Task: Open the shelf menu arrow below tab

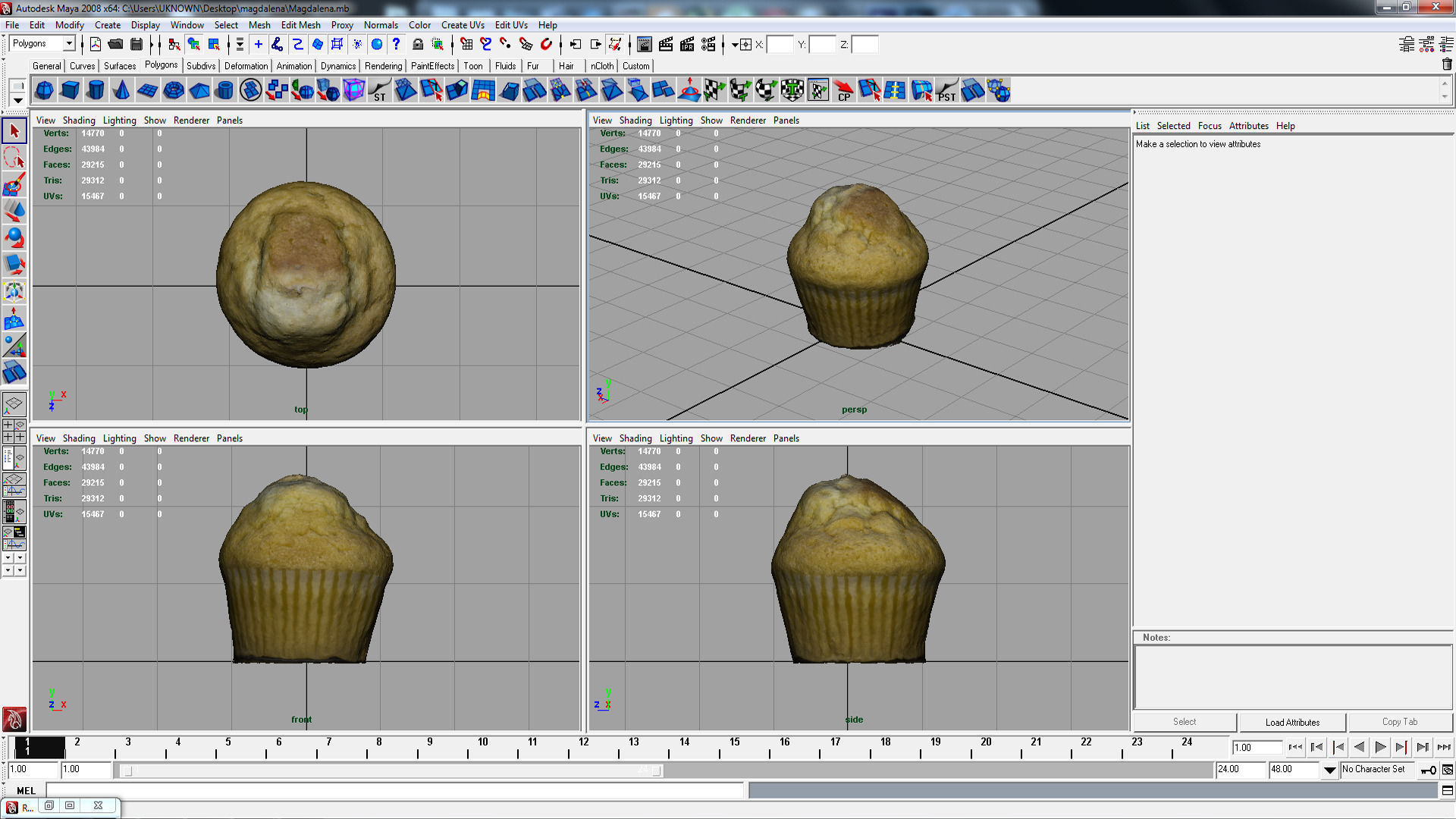Action: pyautogui.click(x=17, y=100)
